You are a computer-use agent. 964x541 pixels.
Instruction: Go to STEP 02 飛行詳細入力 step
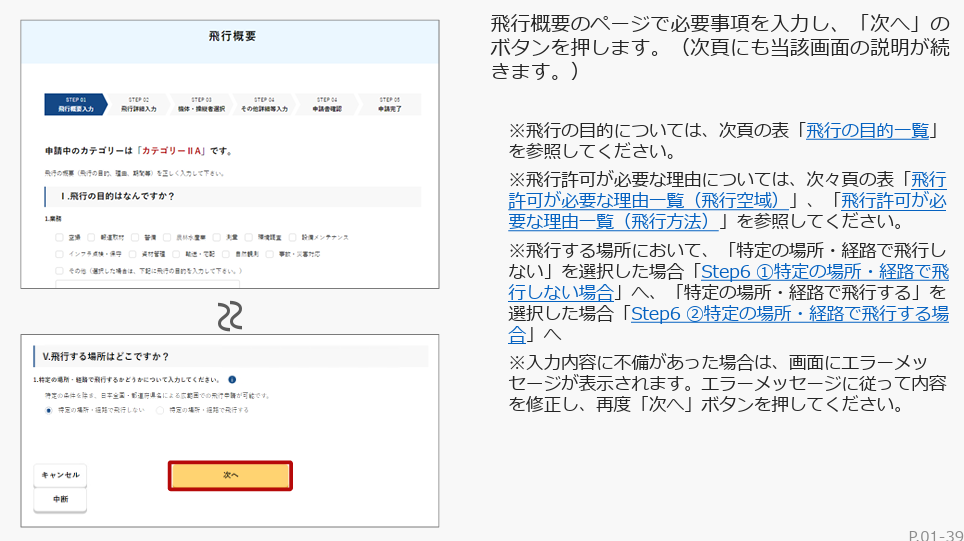pos(139,105)
